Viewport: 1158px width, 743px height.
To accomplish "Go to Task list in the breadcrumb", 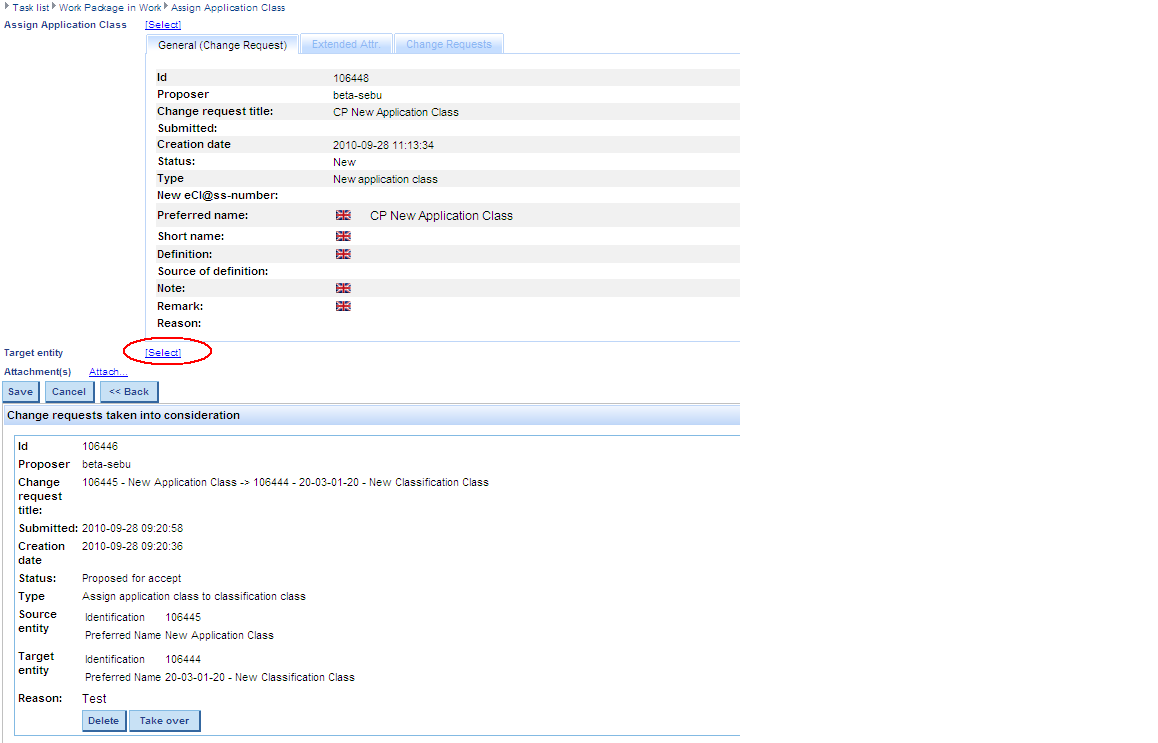I will pyautogui.click(x=31, y=7).
